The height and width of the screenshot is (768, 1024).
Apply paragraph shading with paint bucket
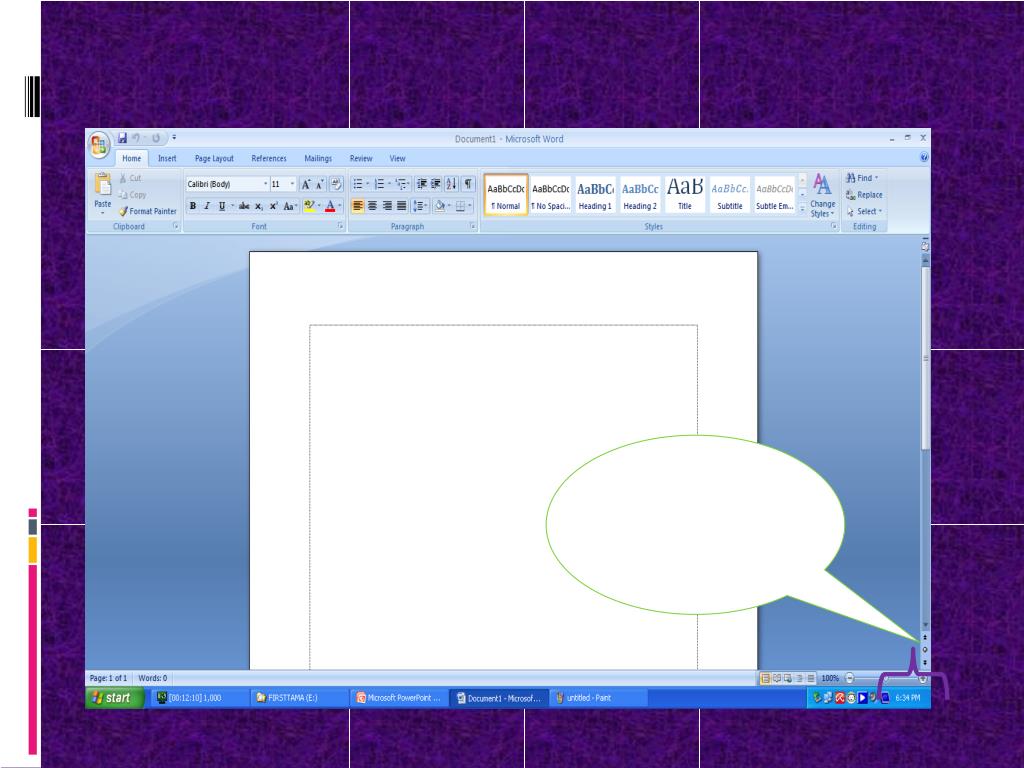click(x=440, y=206)
